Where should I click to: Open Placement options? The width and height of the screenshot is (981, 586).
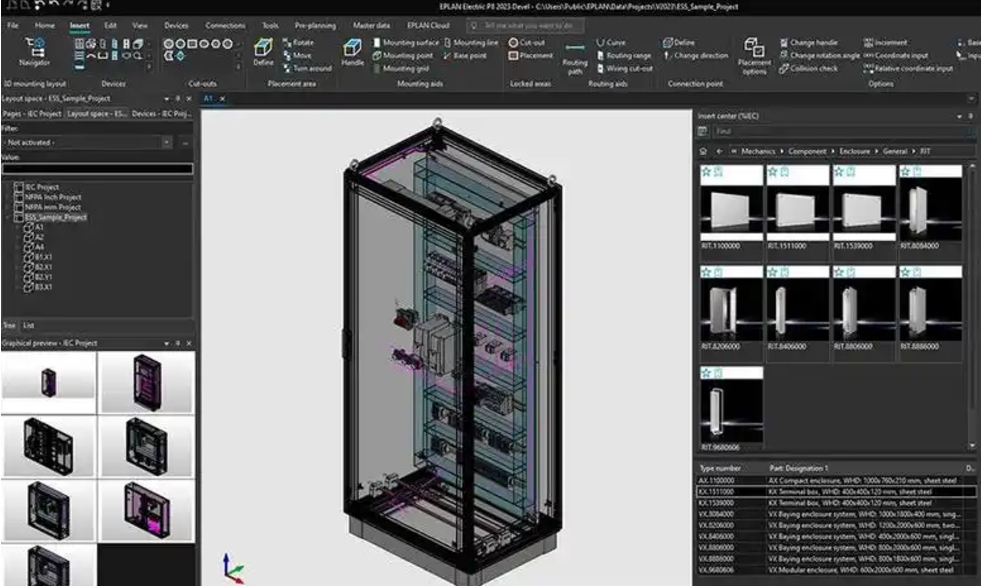tap(754, 56)
